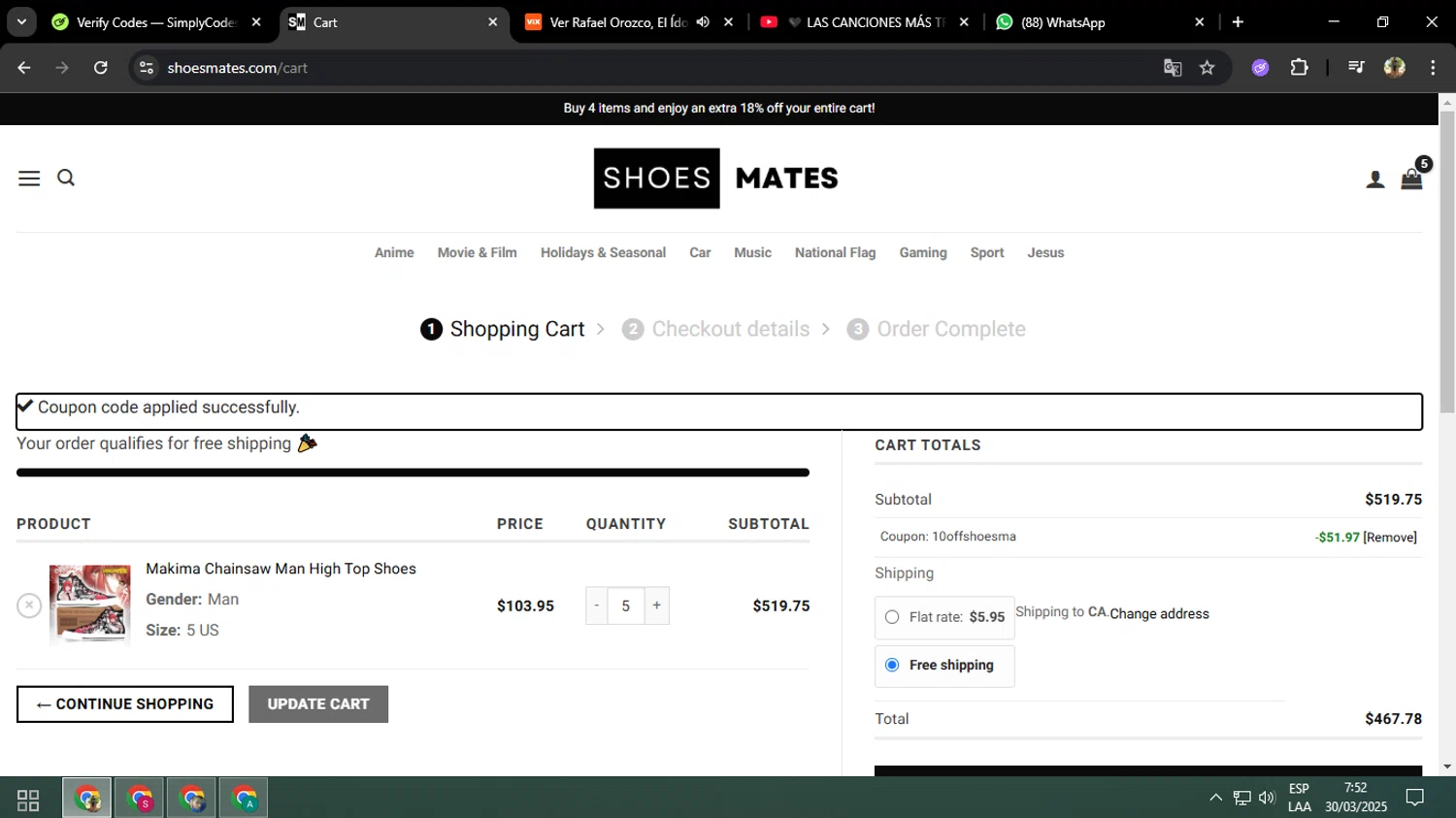Open Google Translate icon in address bar
Screen dimensions: 1456x818
[x=1173, y=68]
